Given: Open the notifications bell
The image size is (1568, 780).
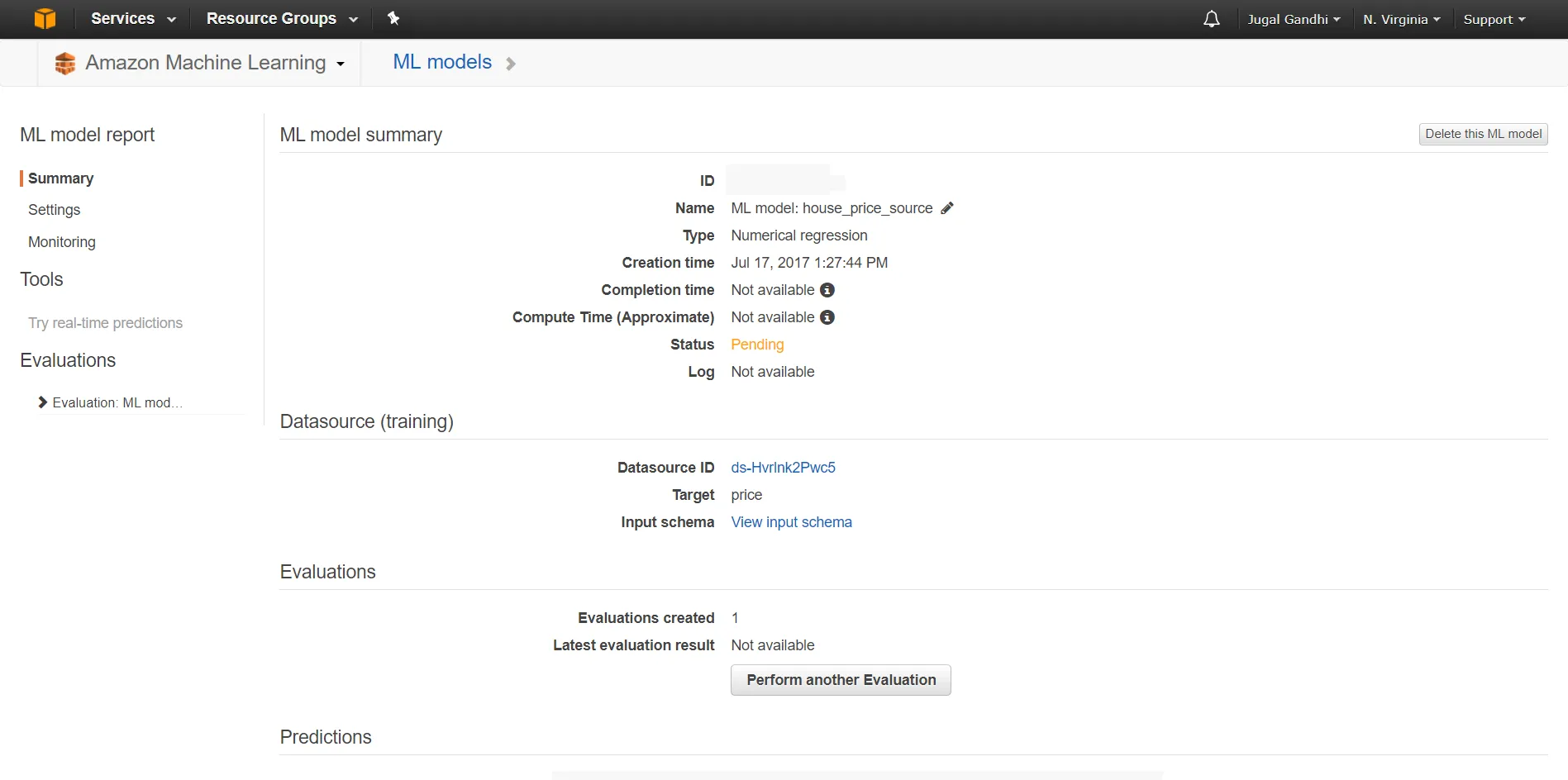Looking at the screenshot, I should [1211, 19].
